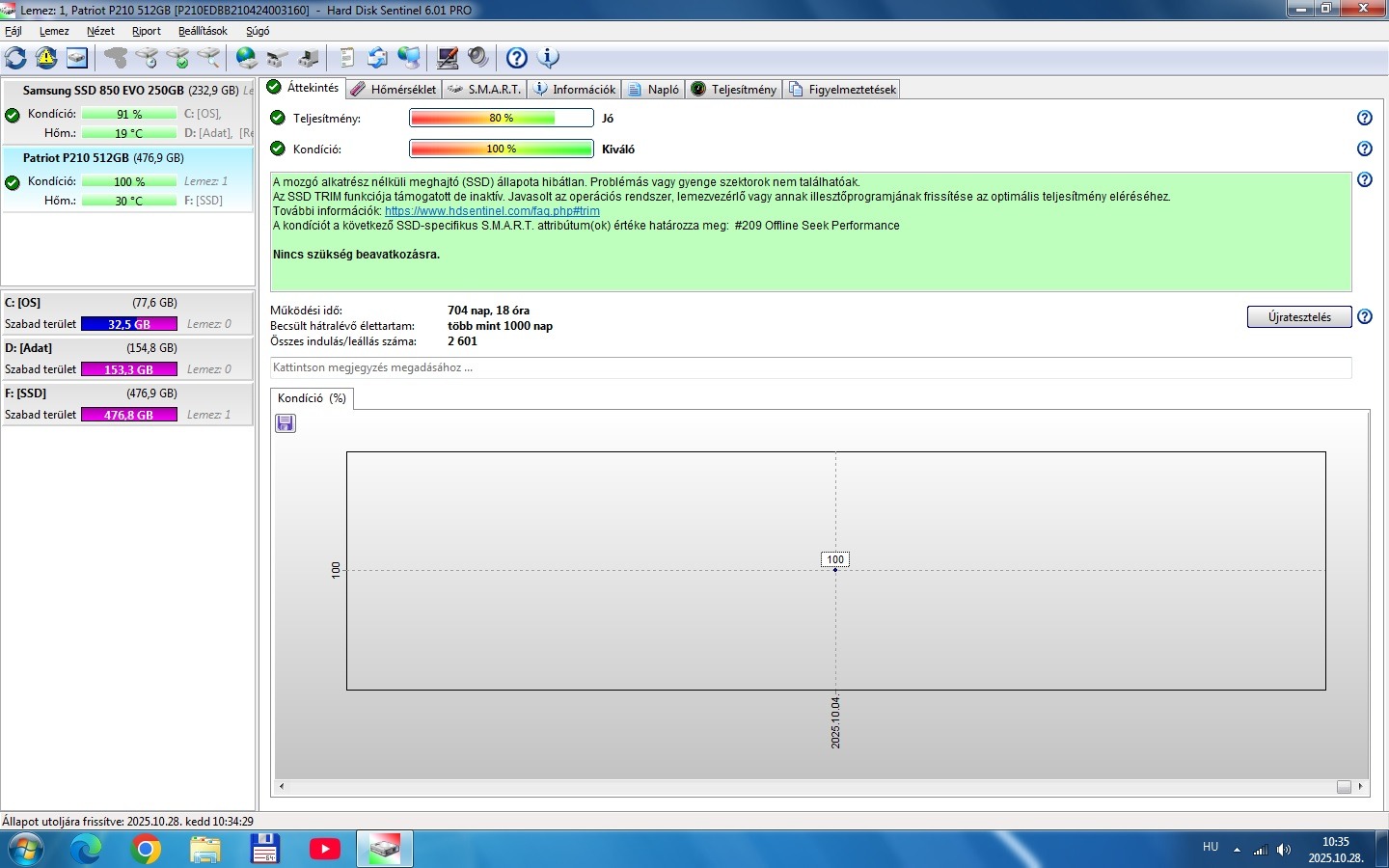Click the disk with magnifier toolbar icon

point(208,58)
